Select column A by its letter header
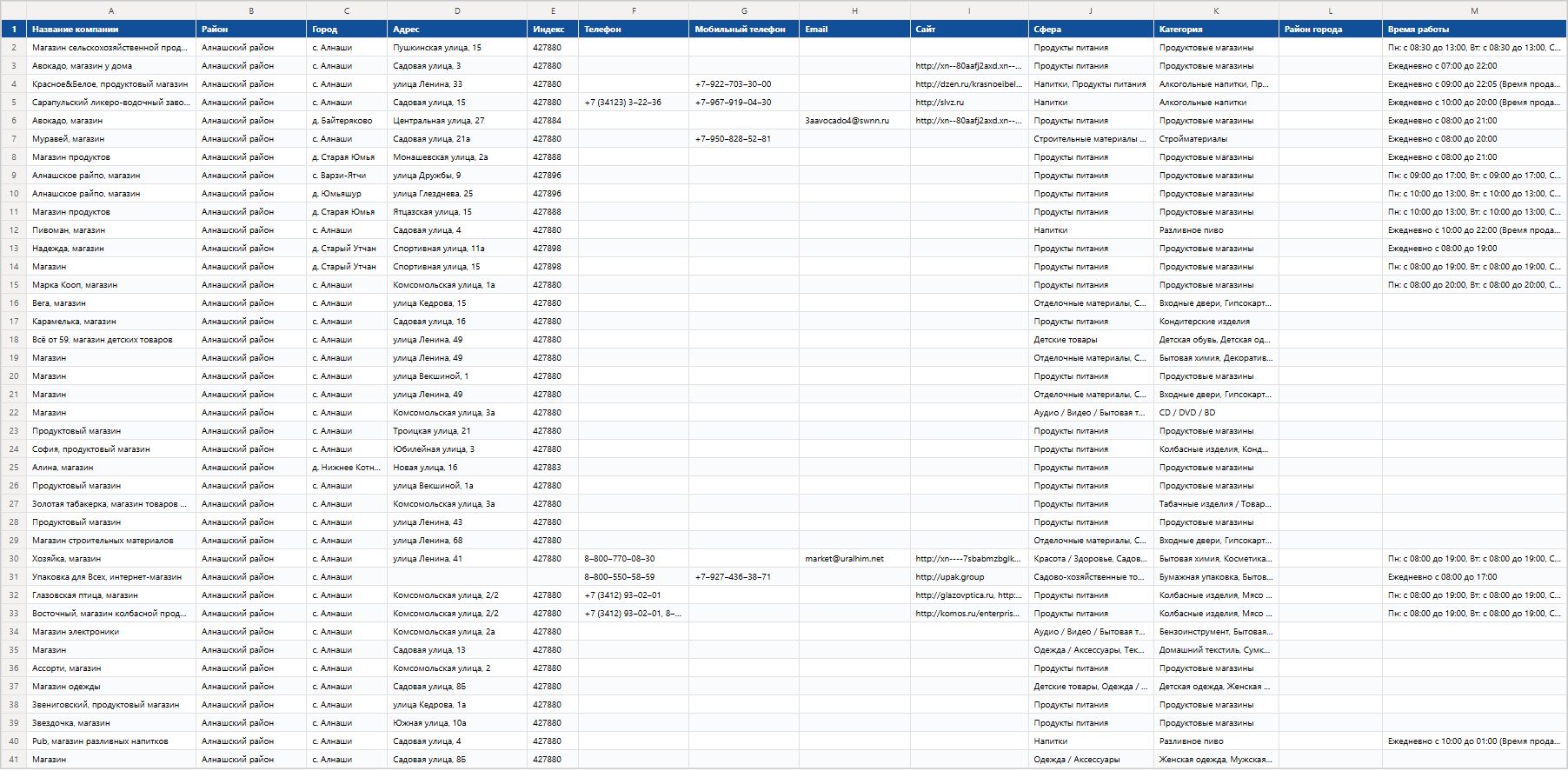The image size is (1568, 784). click(111, 10)
